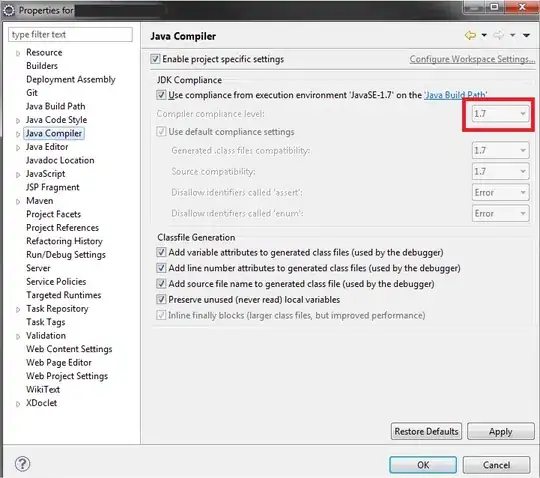Expand the Java Code Style node
Screen dimensions: 540x478
[18, 121]
